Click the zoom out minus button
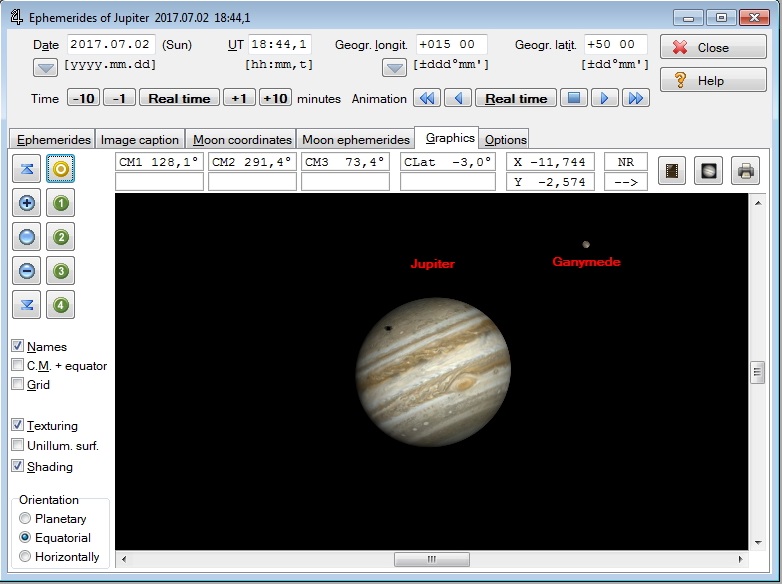The width and height of the screenshot is (782, 584). point(27,271)
